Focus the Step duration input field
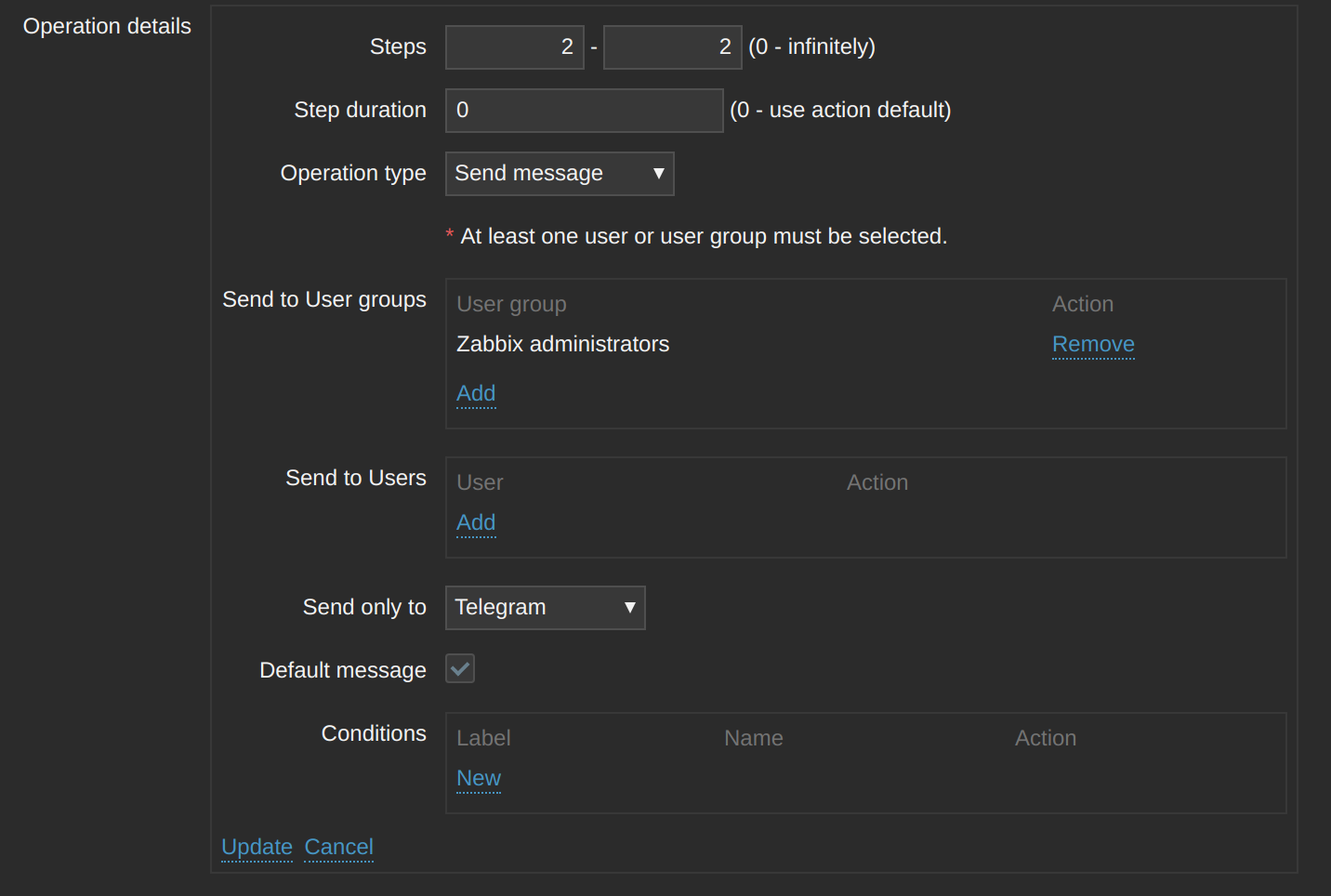This screenshot has width=1331, height=896. click(584, 111)
